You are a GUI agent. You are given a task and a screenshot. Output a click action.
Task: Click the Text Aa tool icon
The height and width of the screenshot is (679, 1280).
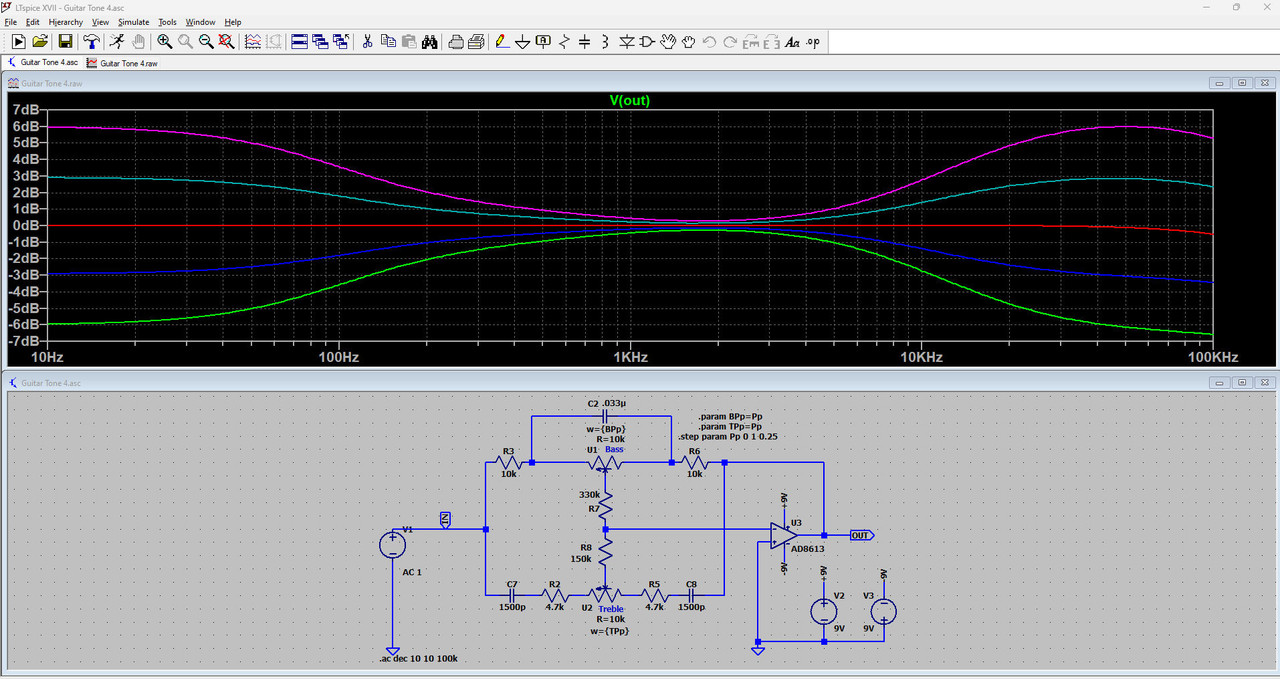(x=792, y=41)
